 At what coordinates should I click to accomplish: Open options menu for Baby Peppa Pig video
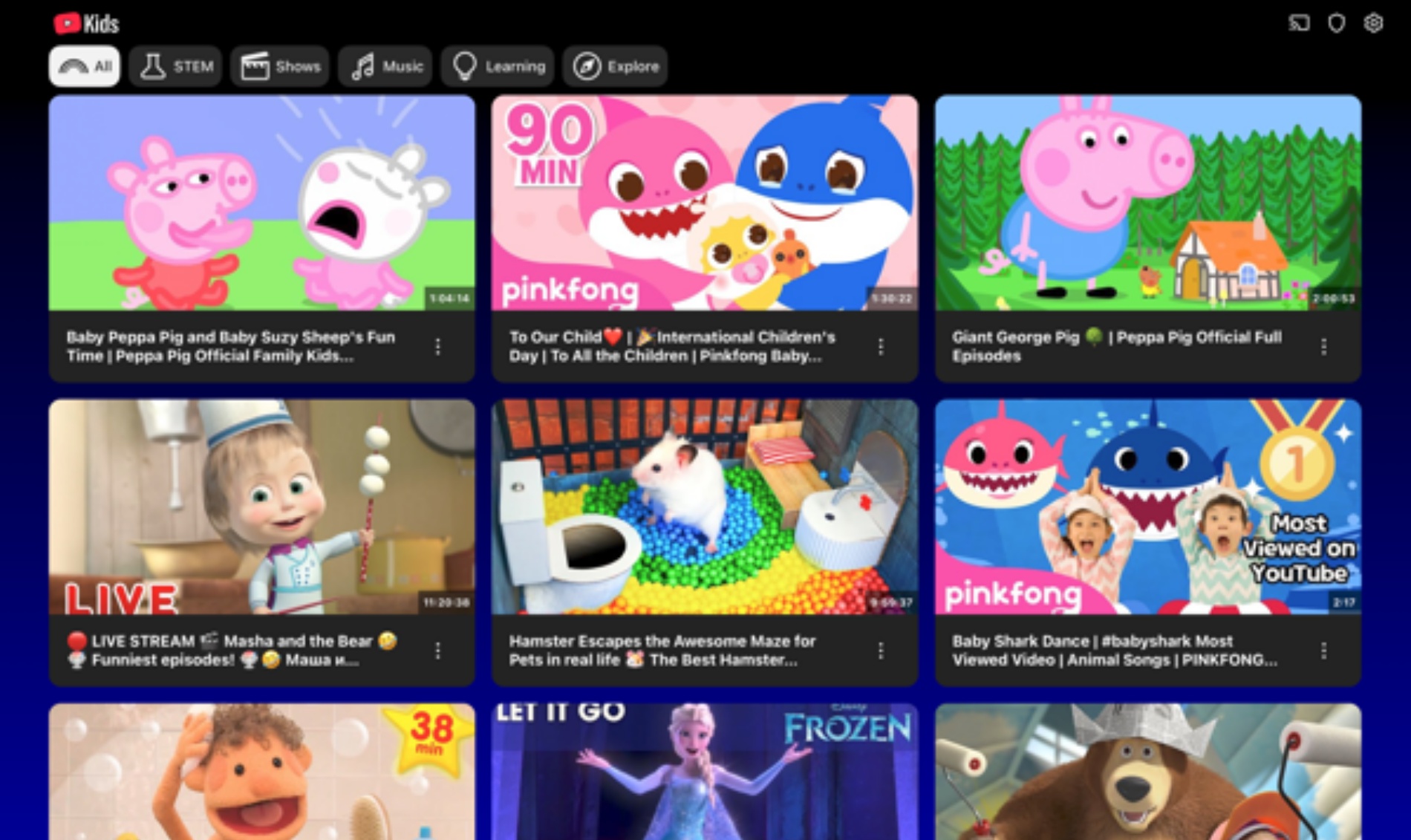[x=437, y=346]
